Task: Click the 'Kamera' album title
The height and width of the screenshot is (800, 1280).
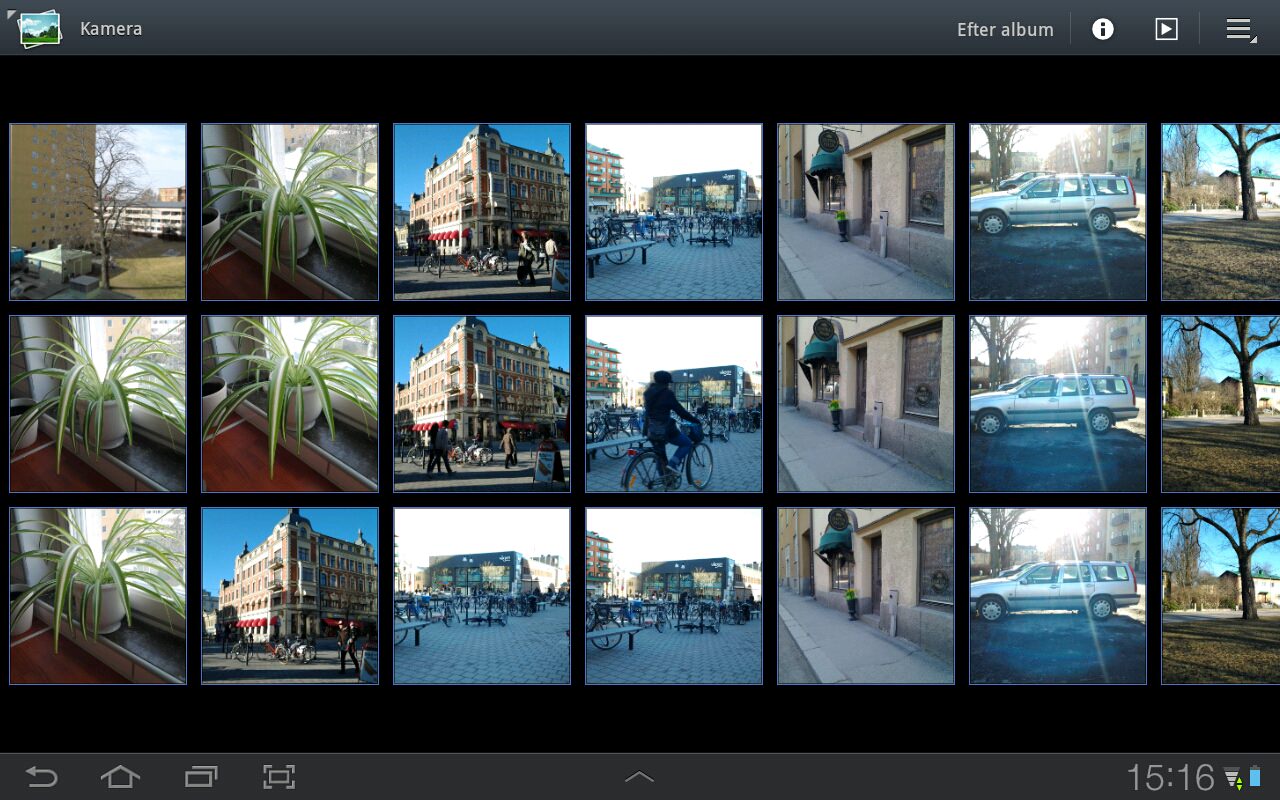Action: pos(111,28)
